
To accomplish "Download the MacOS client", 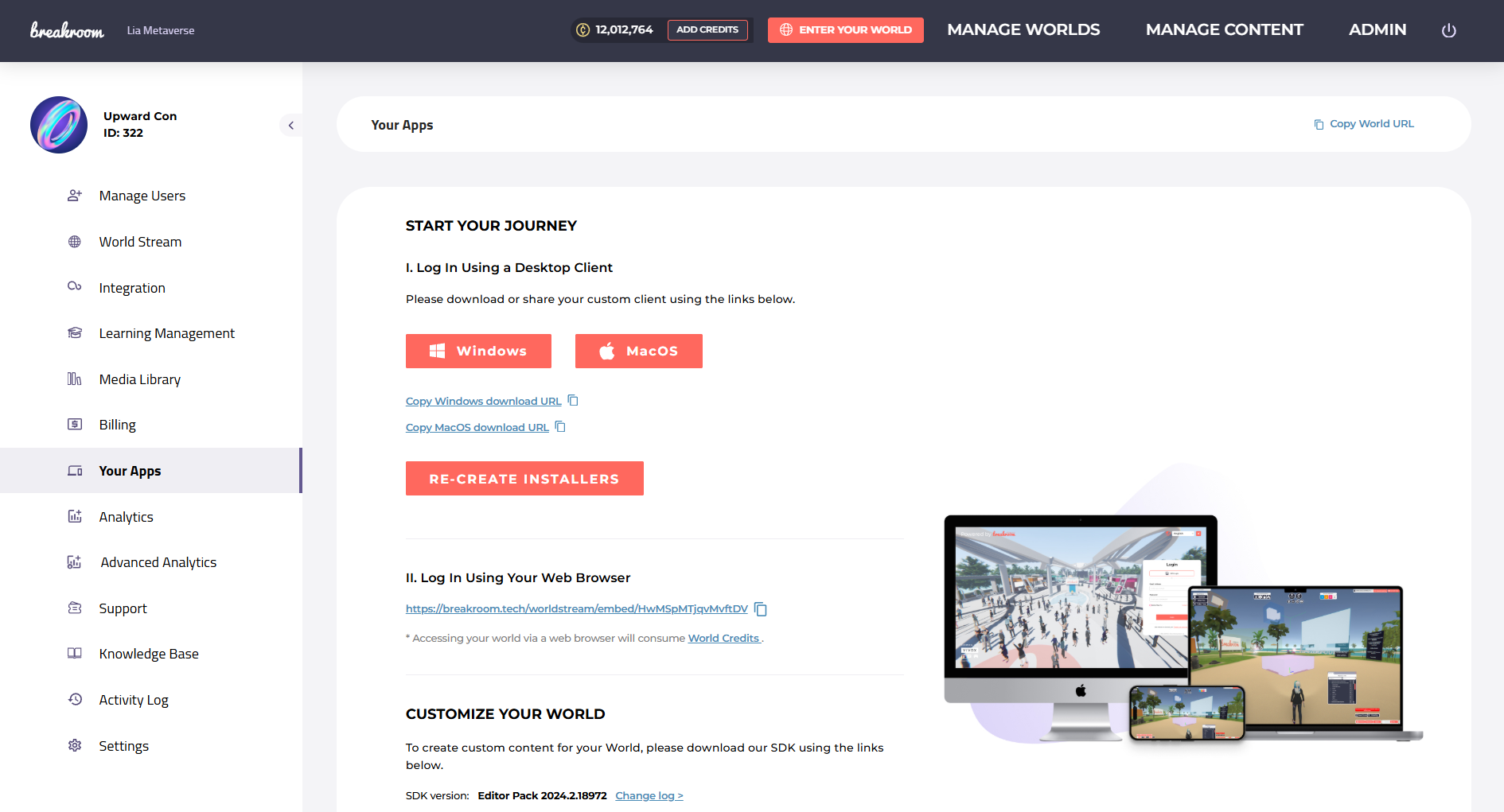I will click(x=639, y=351).
